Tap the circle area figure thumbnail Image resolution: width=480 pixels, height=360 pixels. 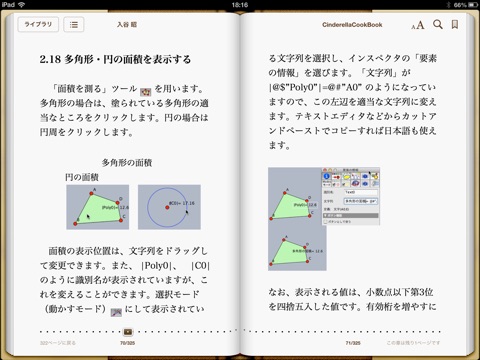click(169, 207)
